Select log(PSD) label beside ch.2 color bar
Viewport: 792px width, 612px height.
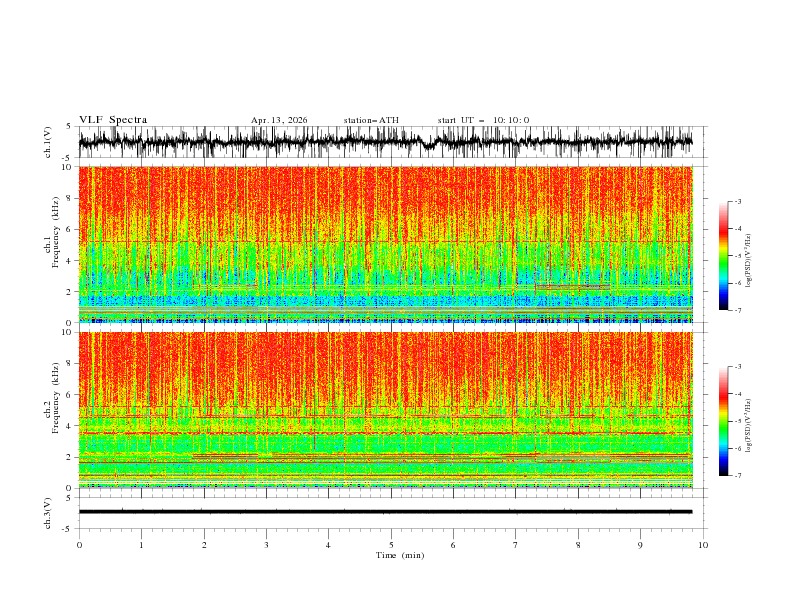tap(749, 425)
